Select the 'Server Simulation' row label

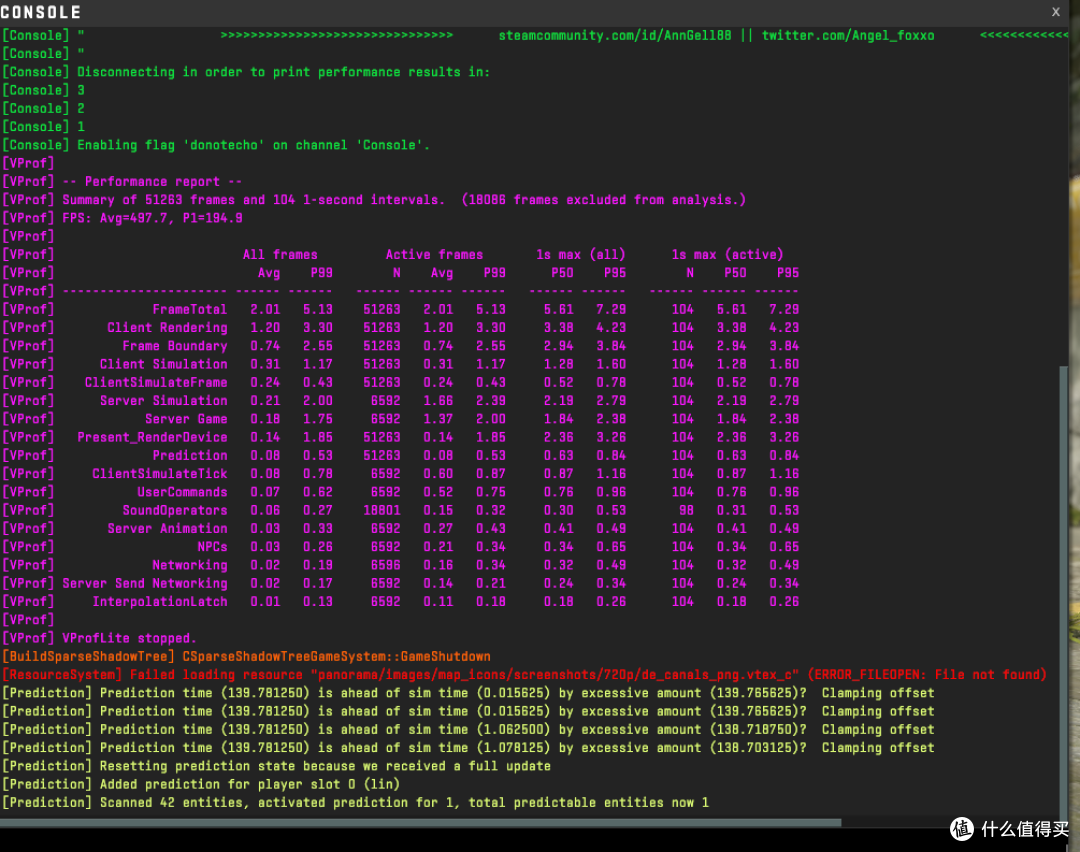[x=163, y=400]
